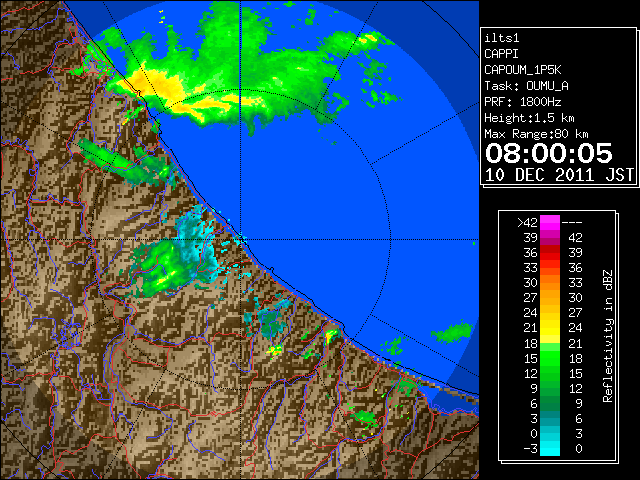640x480 pixels.
Task: Click the magenta >42 dBZ color swatch
Action: pyautogui.click(x=549, y=223)
